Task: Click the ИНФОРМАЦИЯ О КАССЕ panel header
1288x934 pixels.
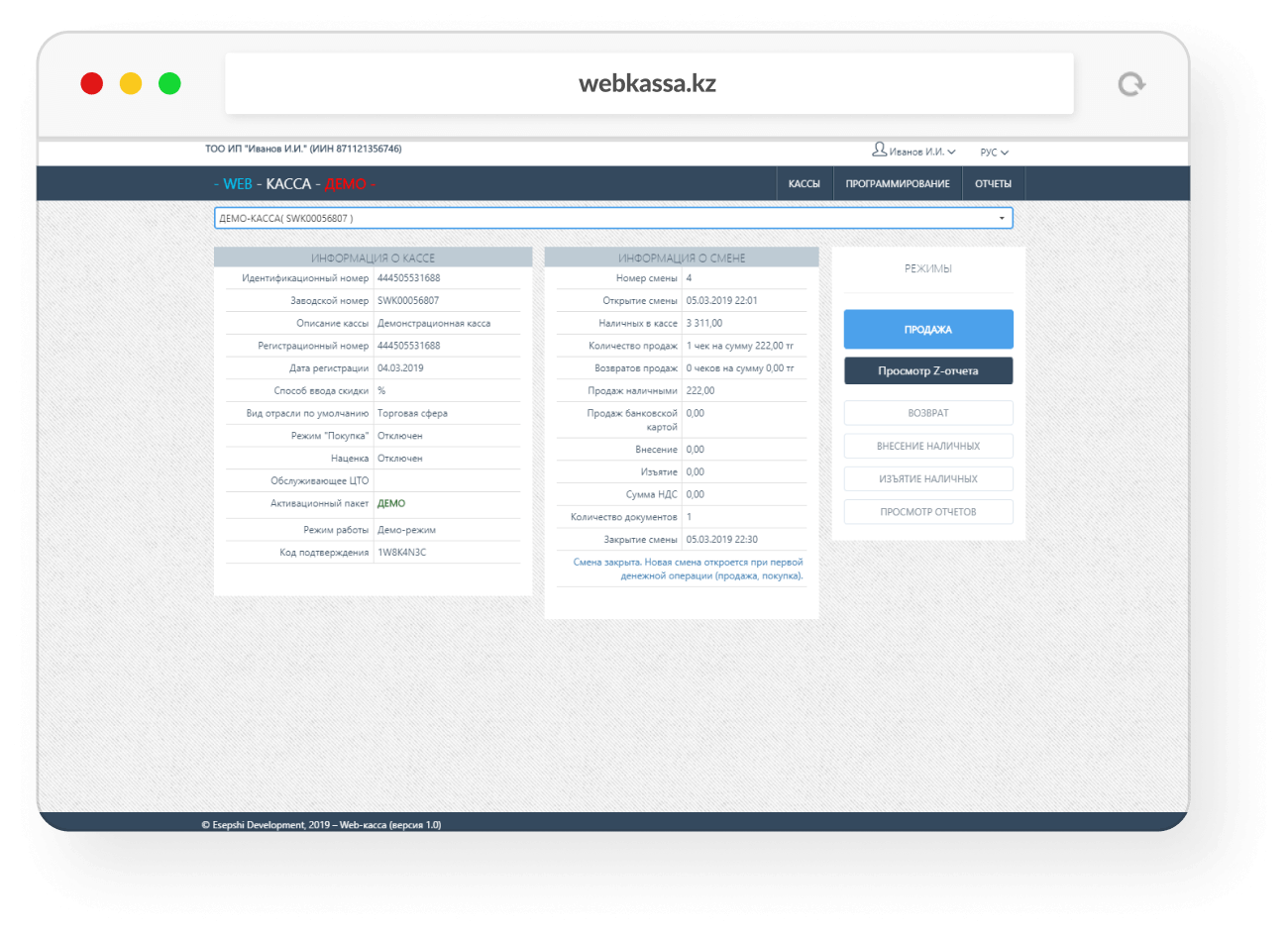Action: [x=373, y=258]
